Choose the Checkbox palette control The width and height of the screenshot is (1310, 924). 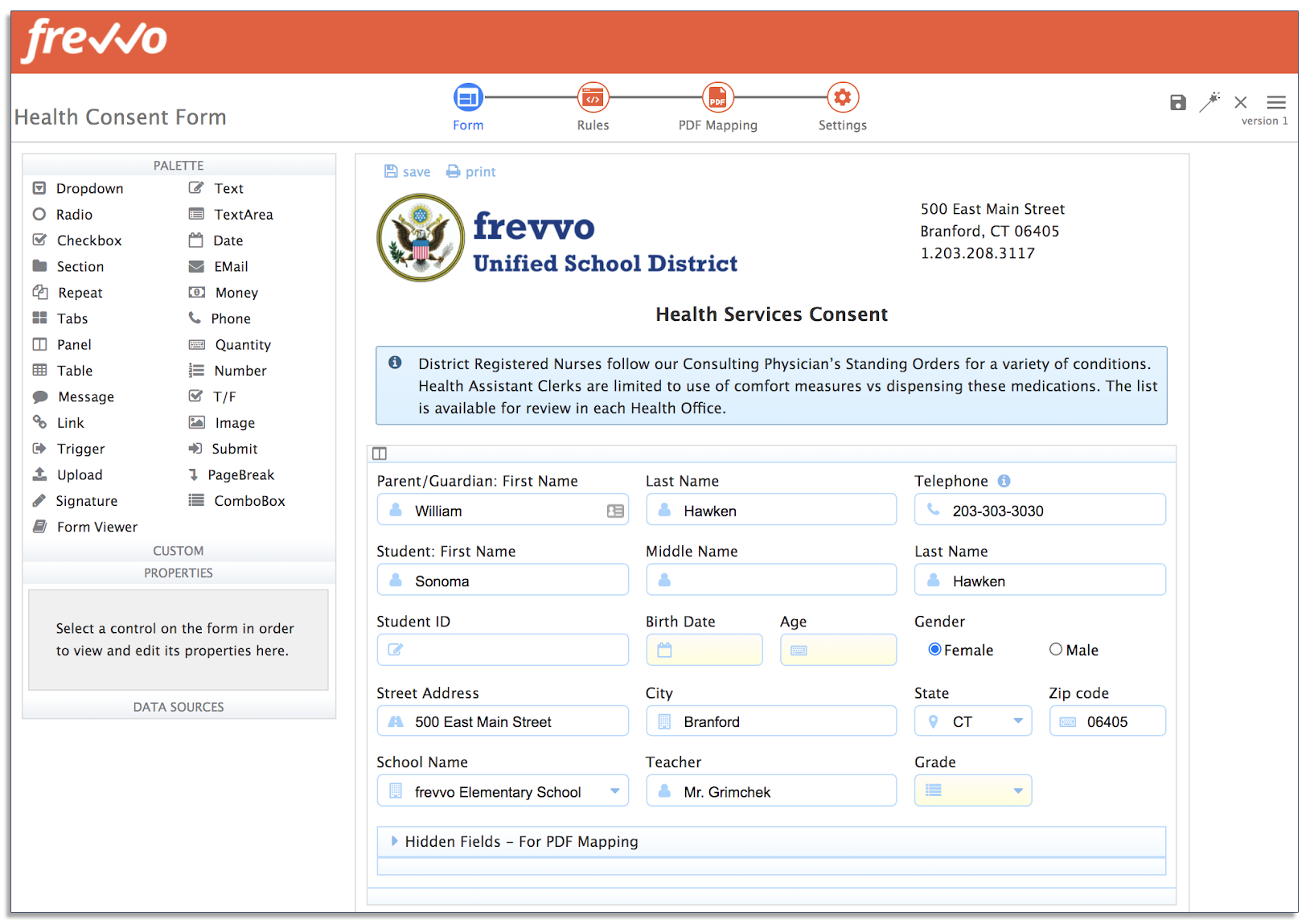click(77, 240)
